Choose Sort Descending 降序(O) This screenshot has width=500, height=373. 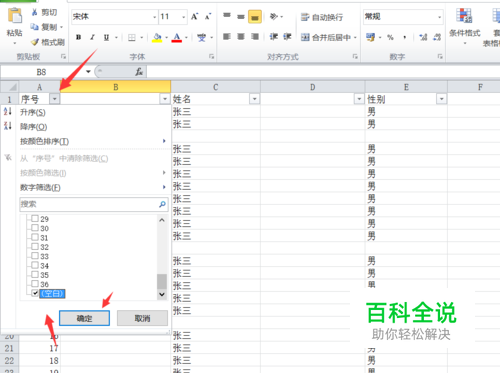pos(33,127)
